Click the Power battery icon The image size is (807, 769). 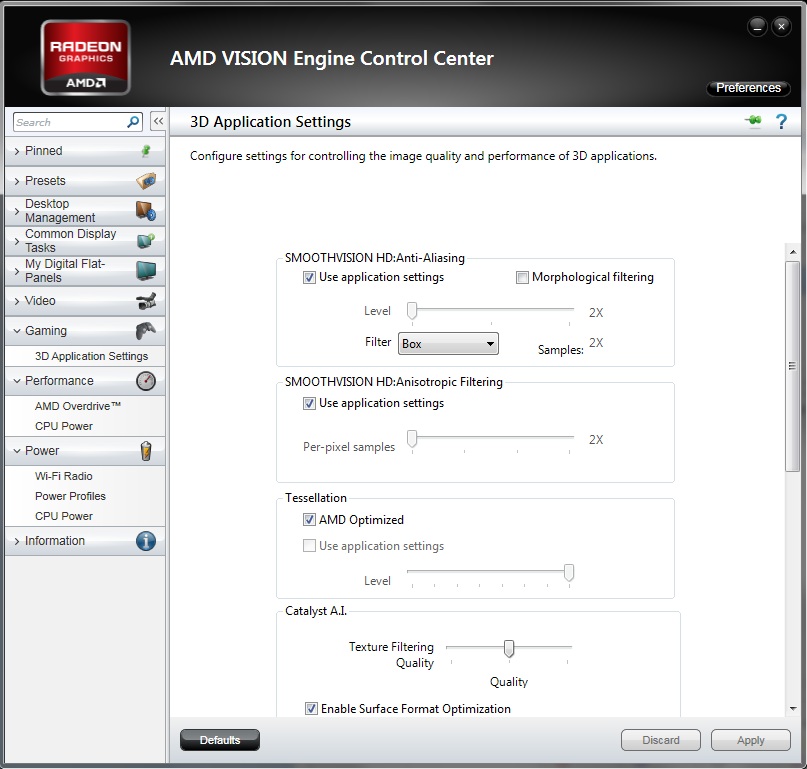click(146, 451)
